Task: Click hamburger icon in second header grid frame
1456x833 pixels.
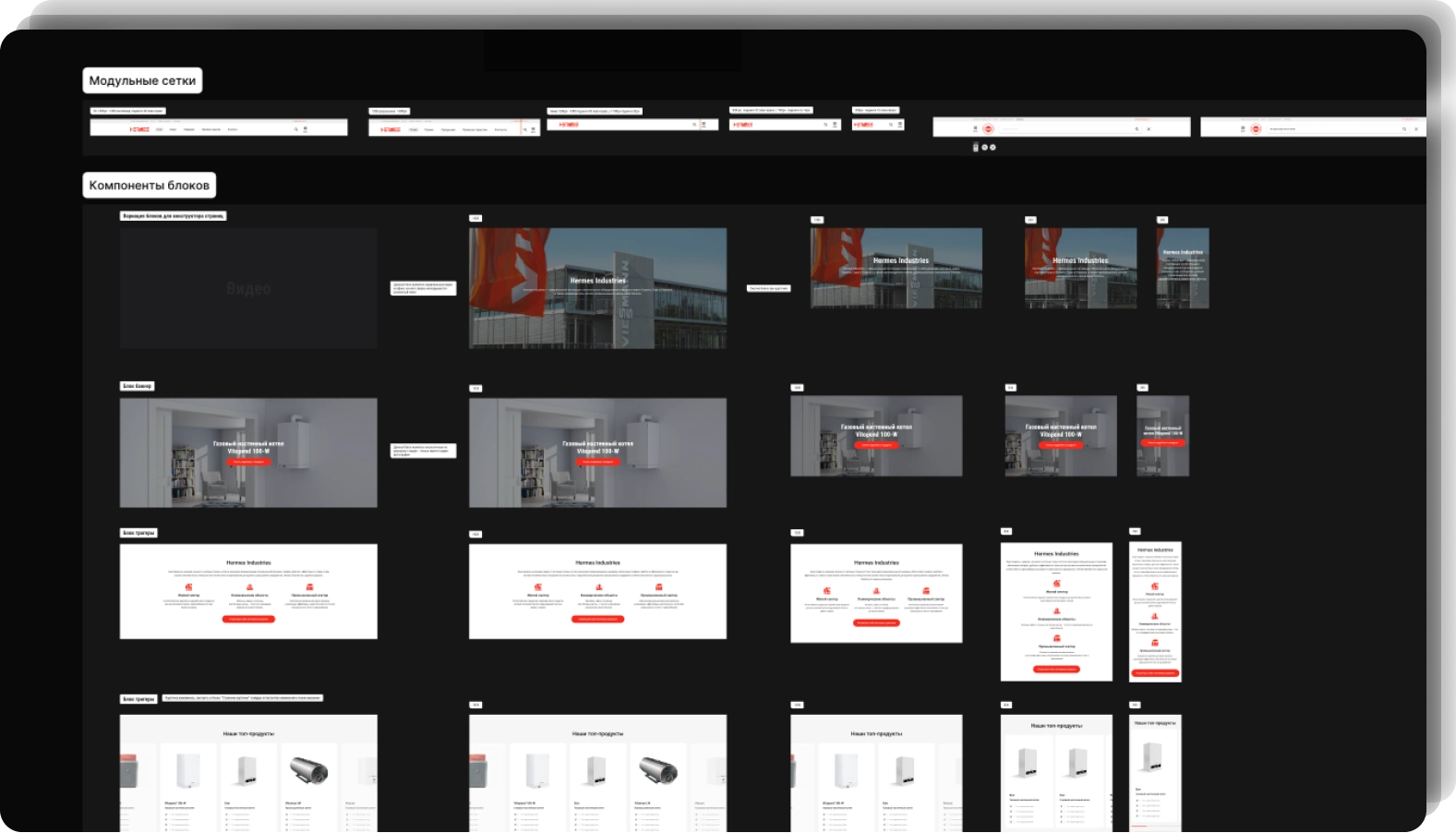Action: 533,129
